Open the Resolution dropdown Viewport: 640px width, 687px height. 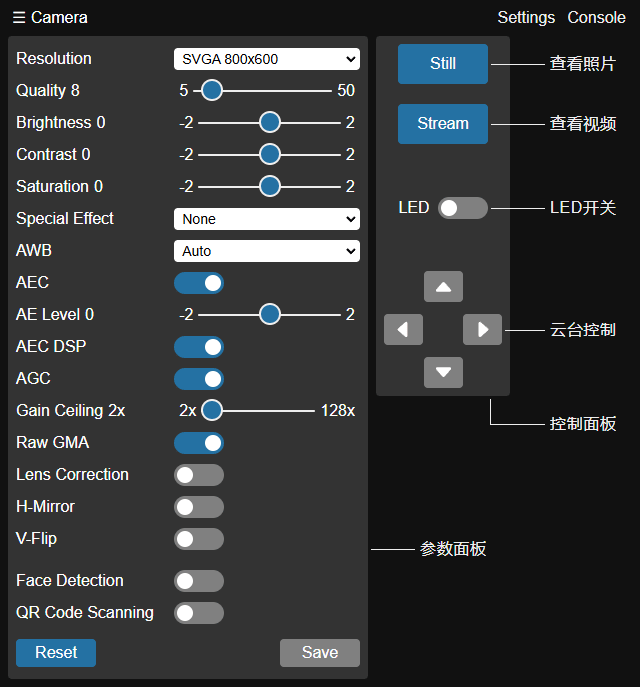click(x=266, y=59)
